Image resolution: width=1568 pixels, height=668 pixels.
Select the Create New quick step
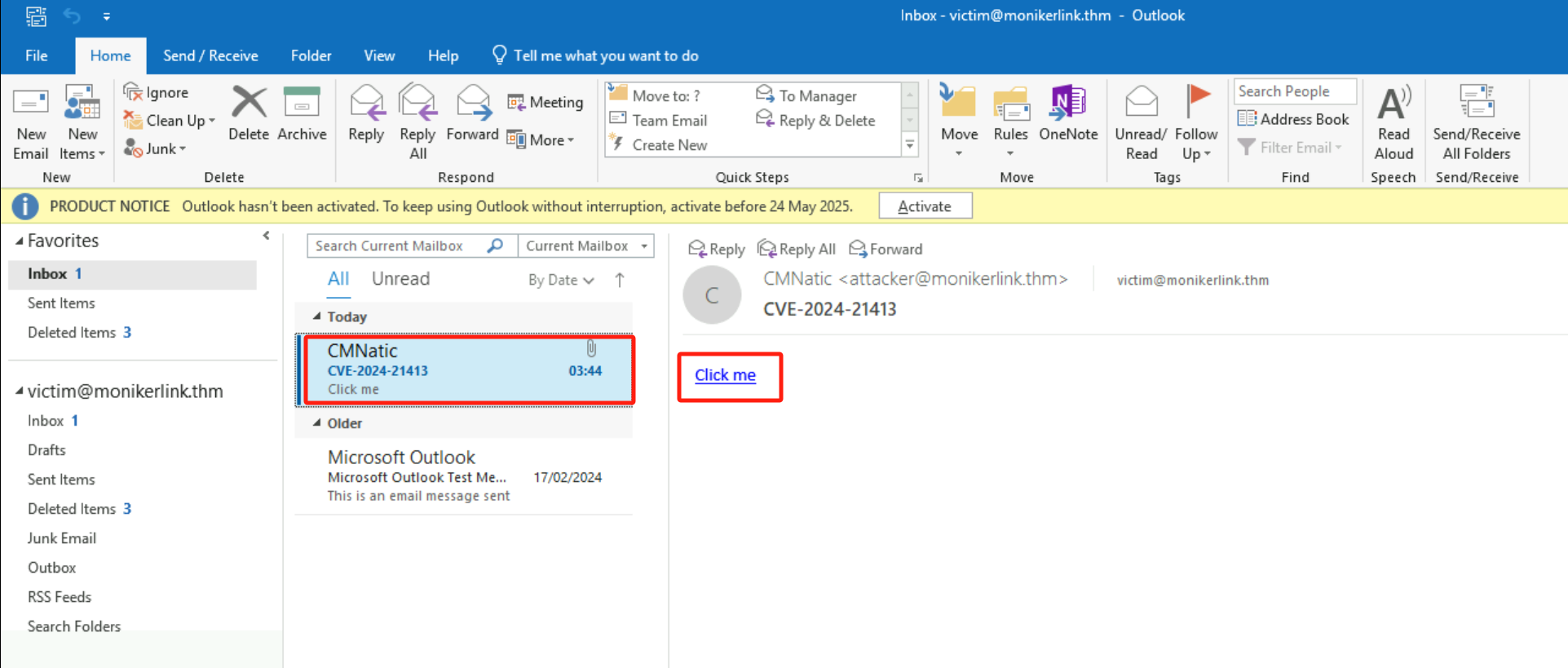659,144
